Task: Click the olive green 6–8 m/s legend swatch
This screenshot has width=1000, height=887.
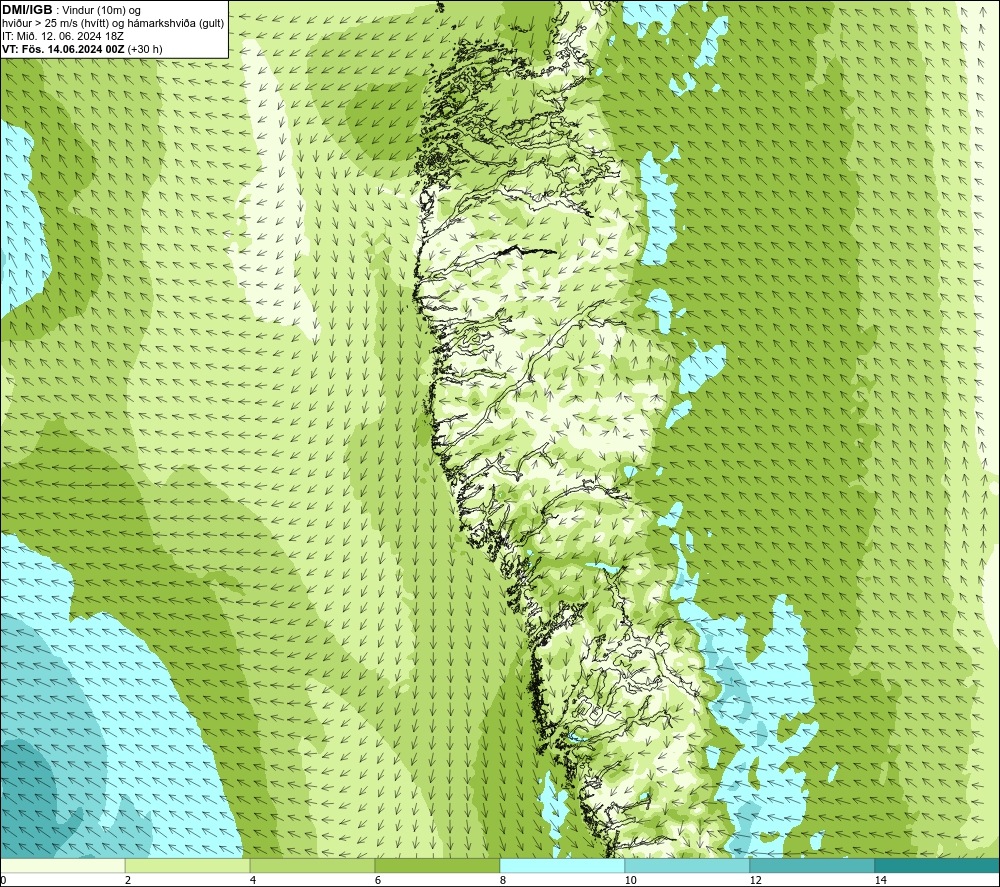Action: pos(438,865)
